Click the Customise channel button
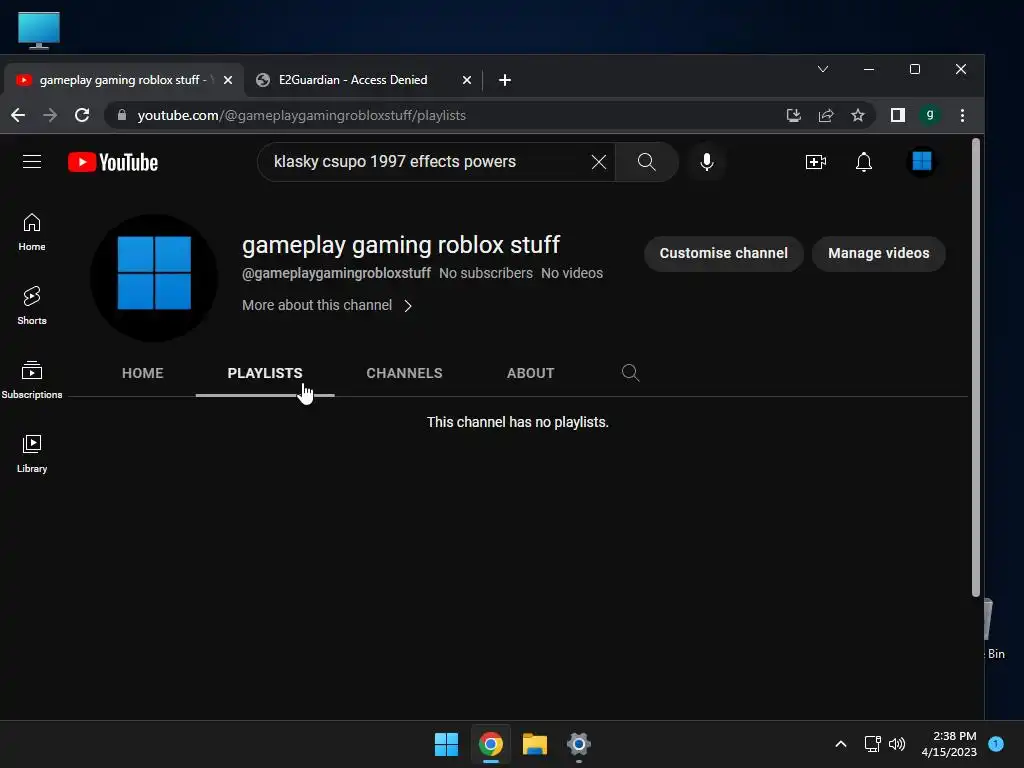1024x768 pixels. (x=723, y=253)
